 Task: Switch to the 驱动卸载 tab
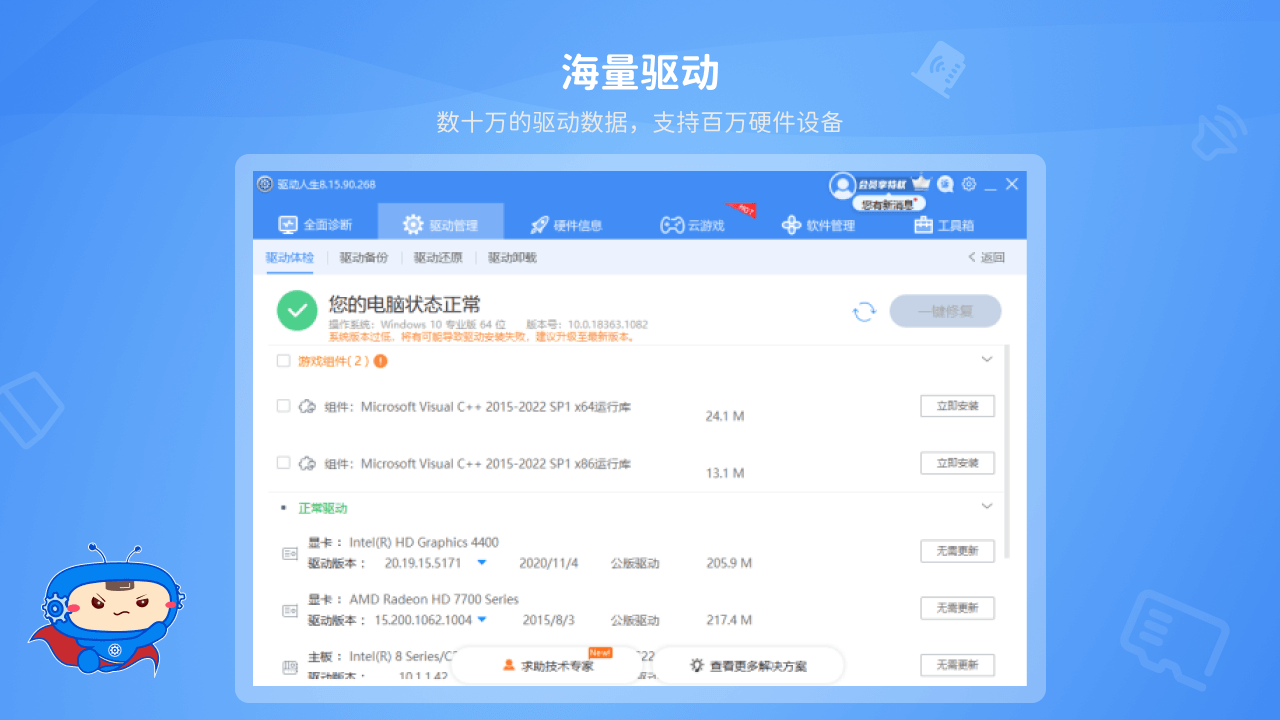pyautogui.click(x=510, y=257)
